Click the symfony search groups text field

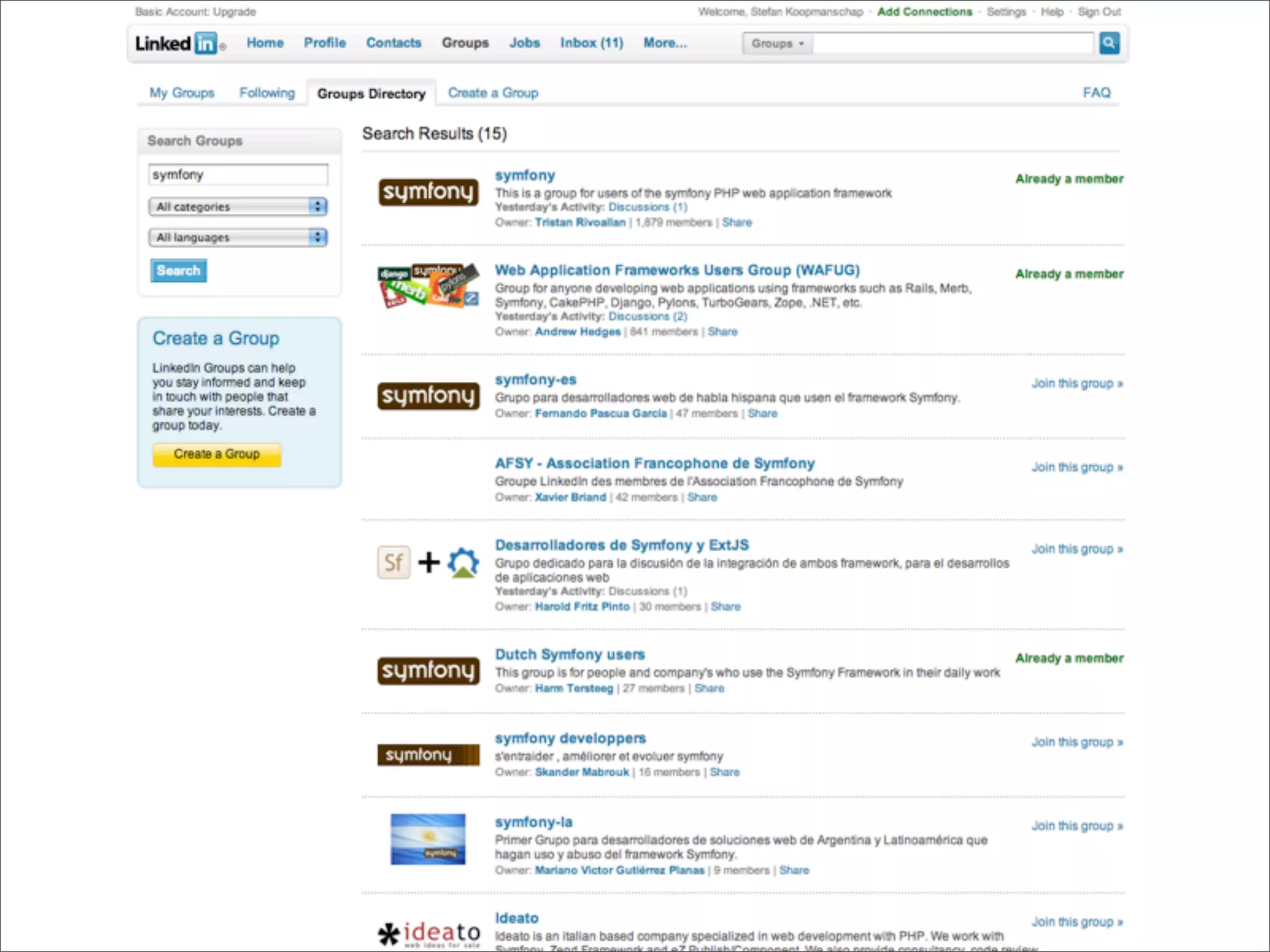(x=238, y=175)
